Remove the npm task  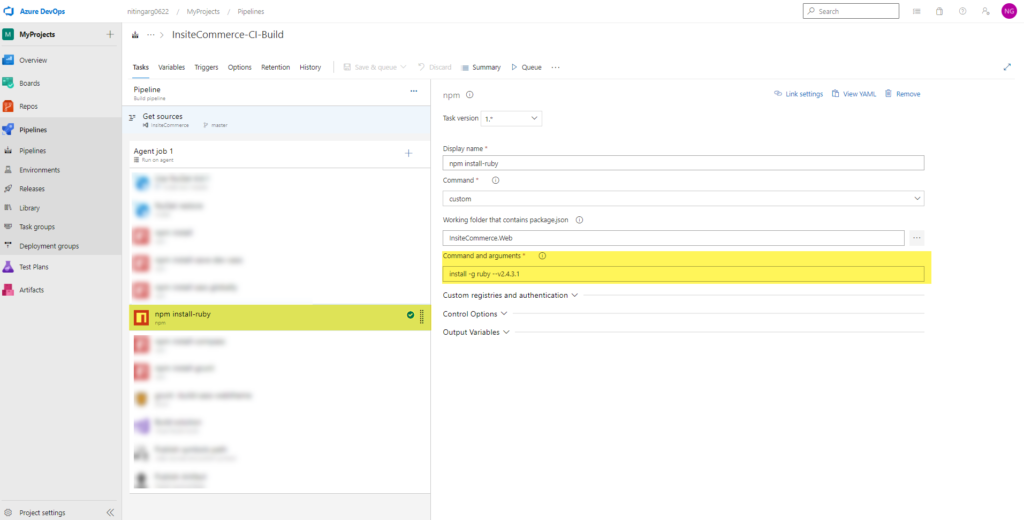coord(903,94)
